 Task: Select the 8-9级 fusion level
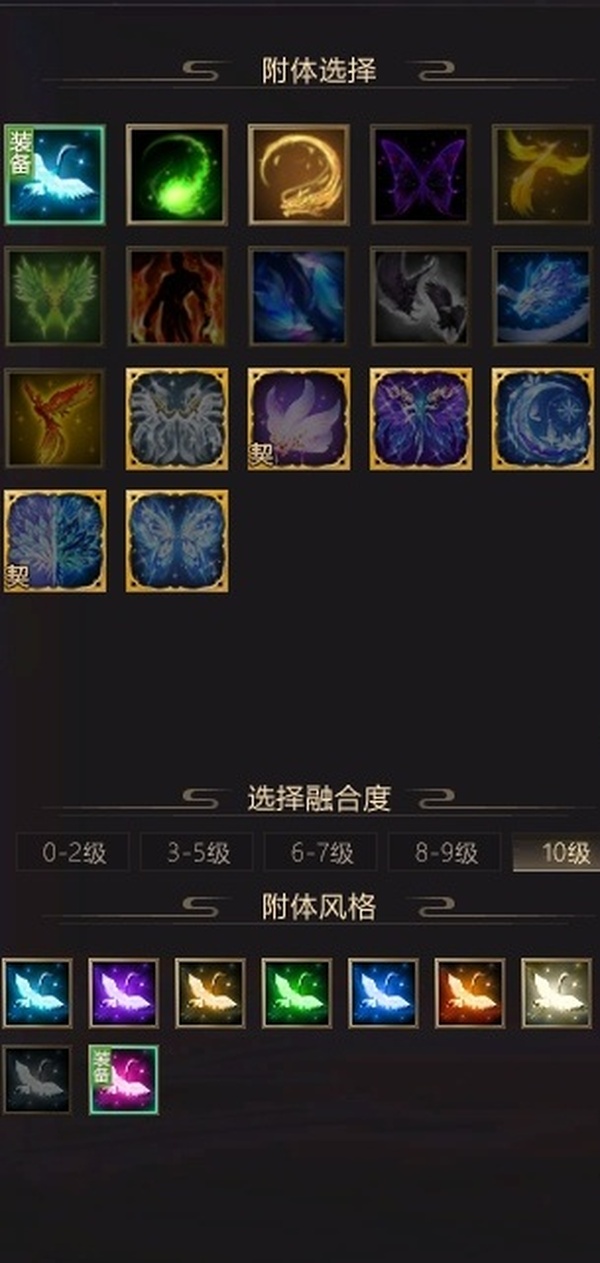[x=445, y=853]
